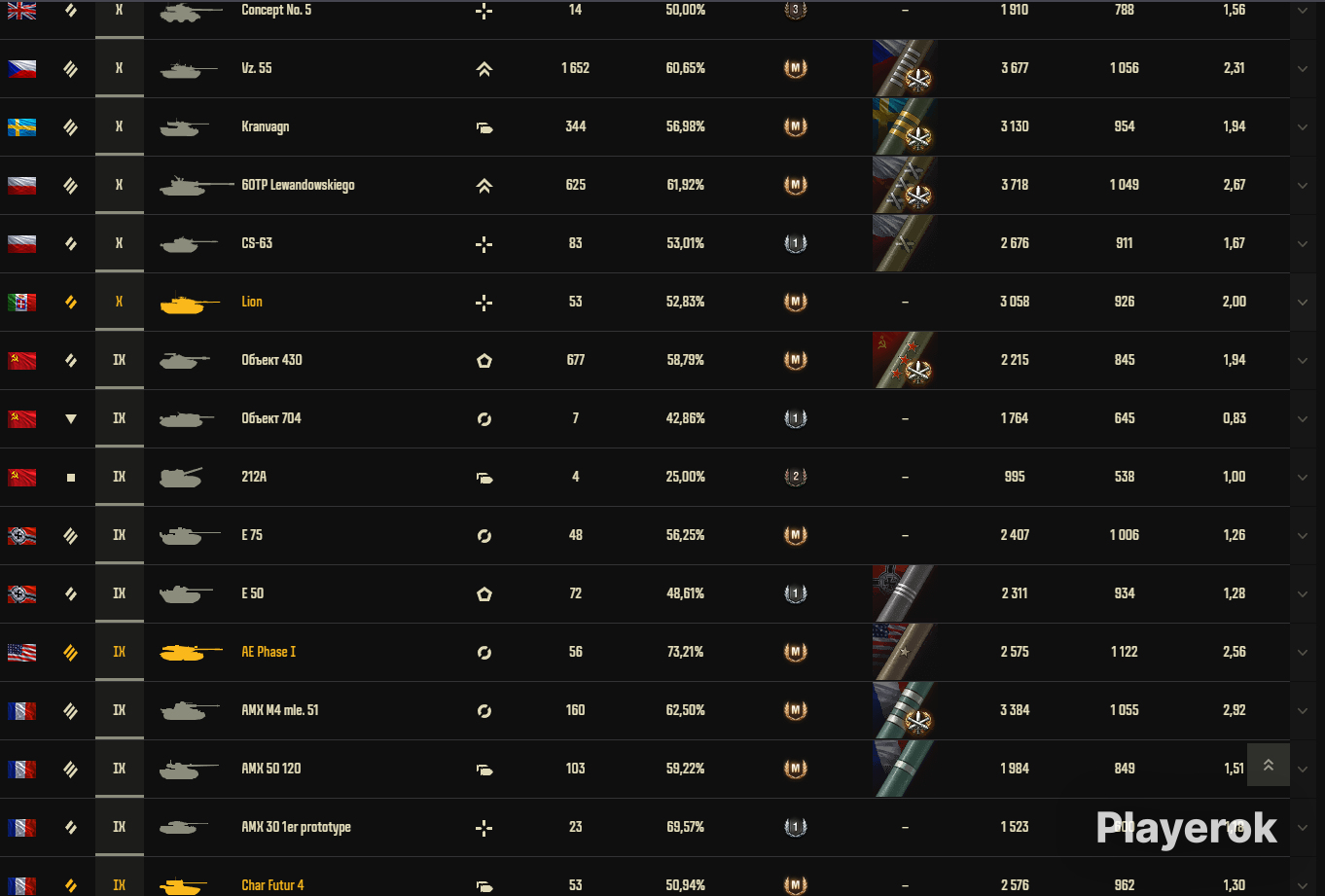
Task: Expand the E 75 row chevron
Action: (x=1303, y=536)
